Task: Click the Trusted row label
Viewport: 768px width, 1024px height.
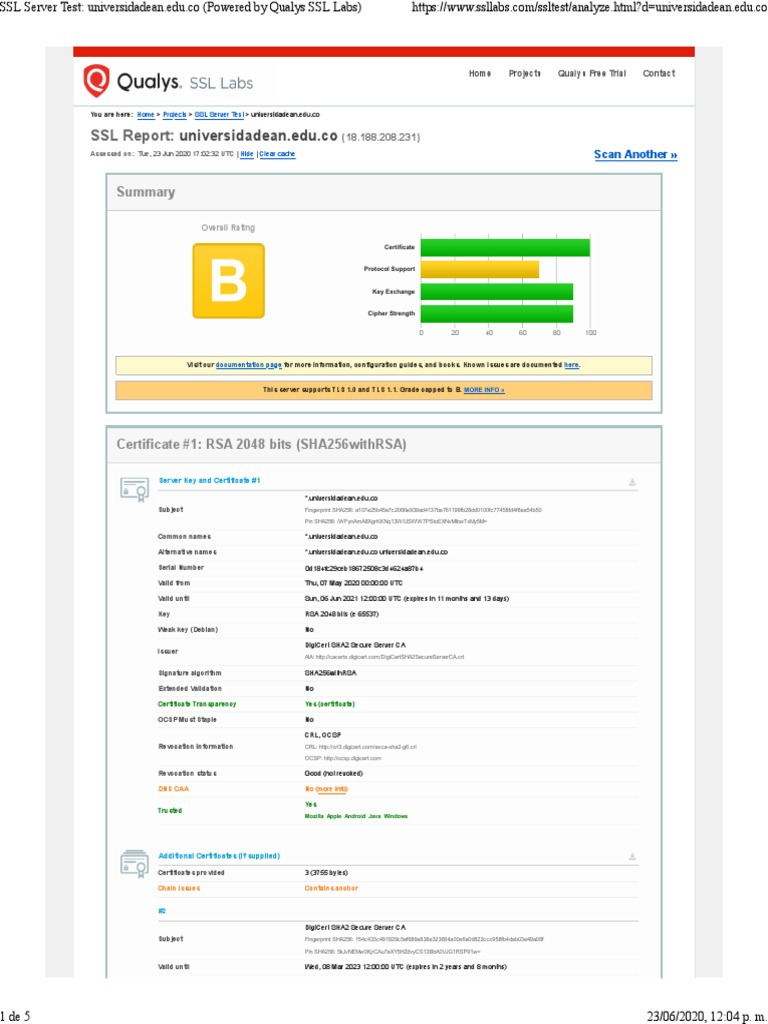Action: (170, 810)
